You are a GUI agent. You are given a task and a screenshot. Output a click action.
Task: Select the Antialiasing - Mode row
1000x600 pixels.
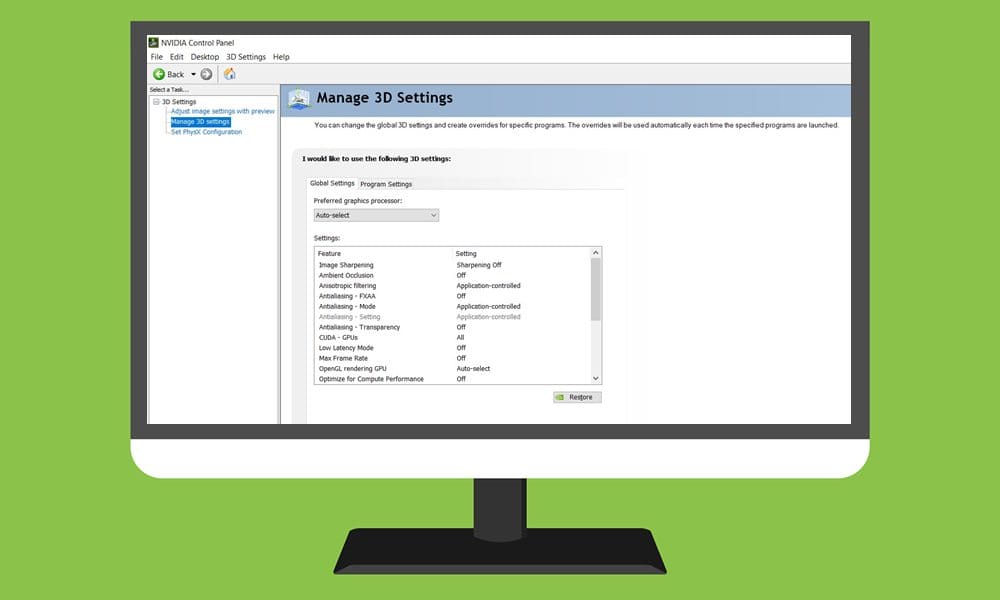pyautogui.click(x=453, y=306)
